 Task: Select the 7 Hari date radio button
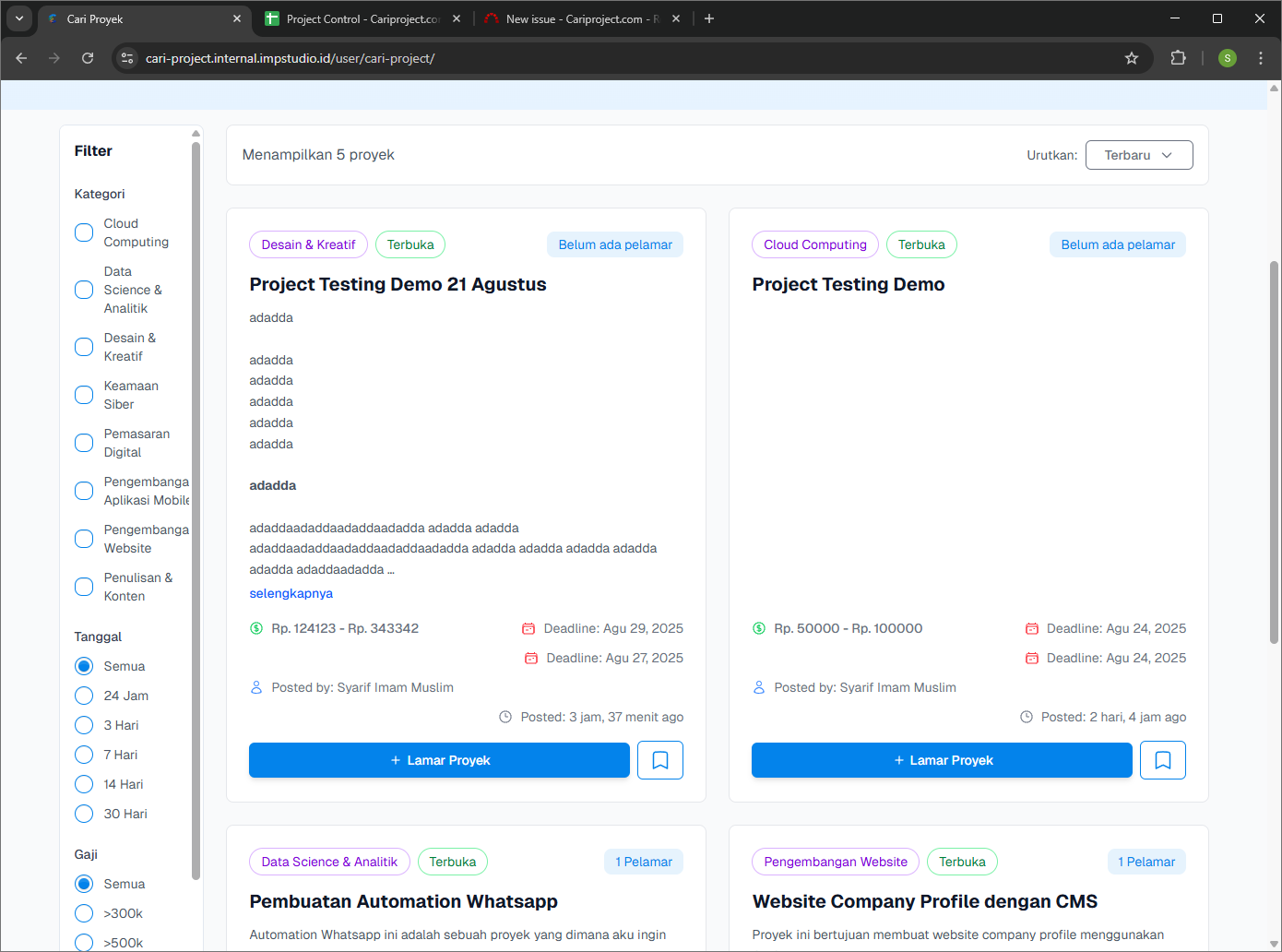coord(84,755)
